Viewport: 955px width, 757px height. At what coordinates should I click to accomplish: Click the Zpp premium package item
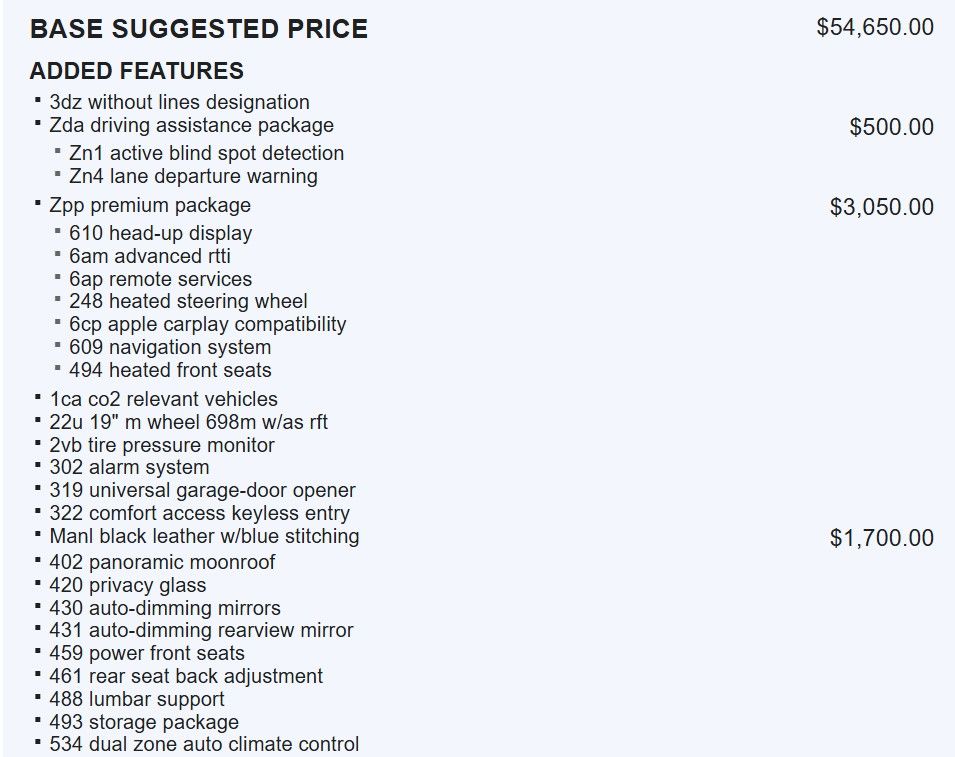click(150, 205)
